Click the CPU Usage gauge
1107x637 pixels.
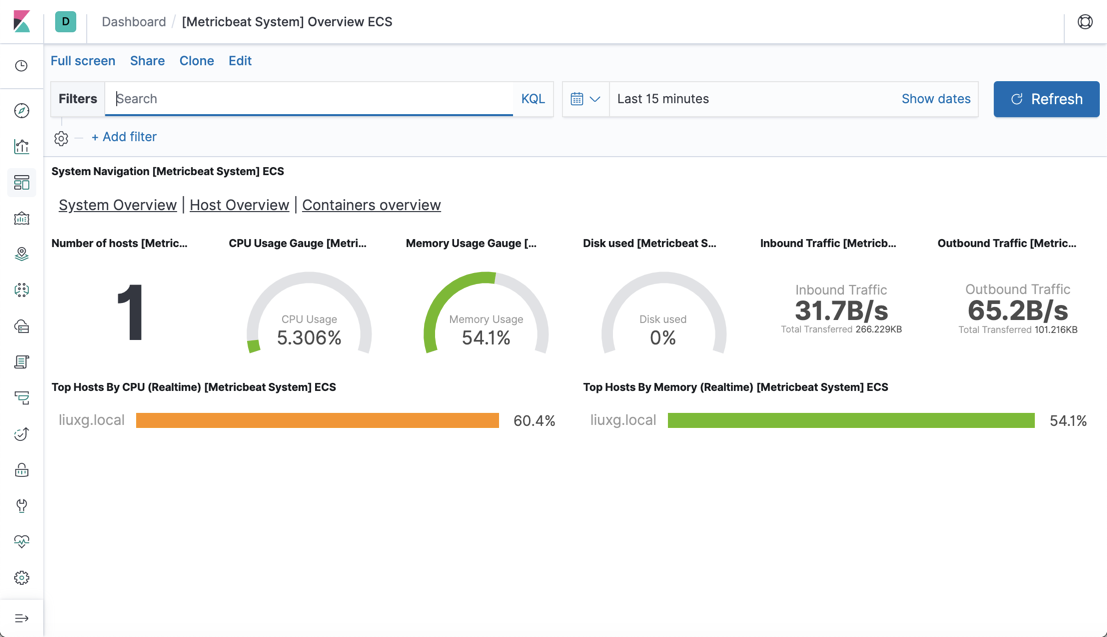(x=309, y=314)
